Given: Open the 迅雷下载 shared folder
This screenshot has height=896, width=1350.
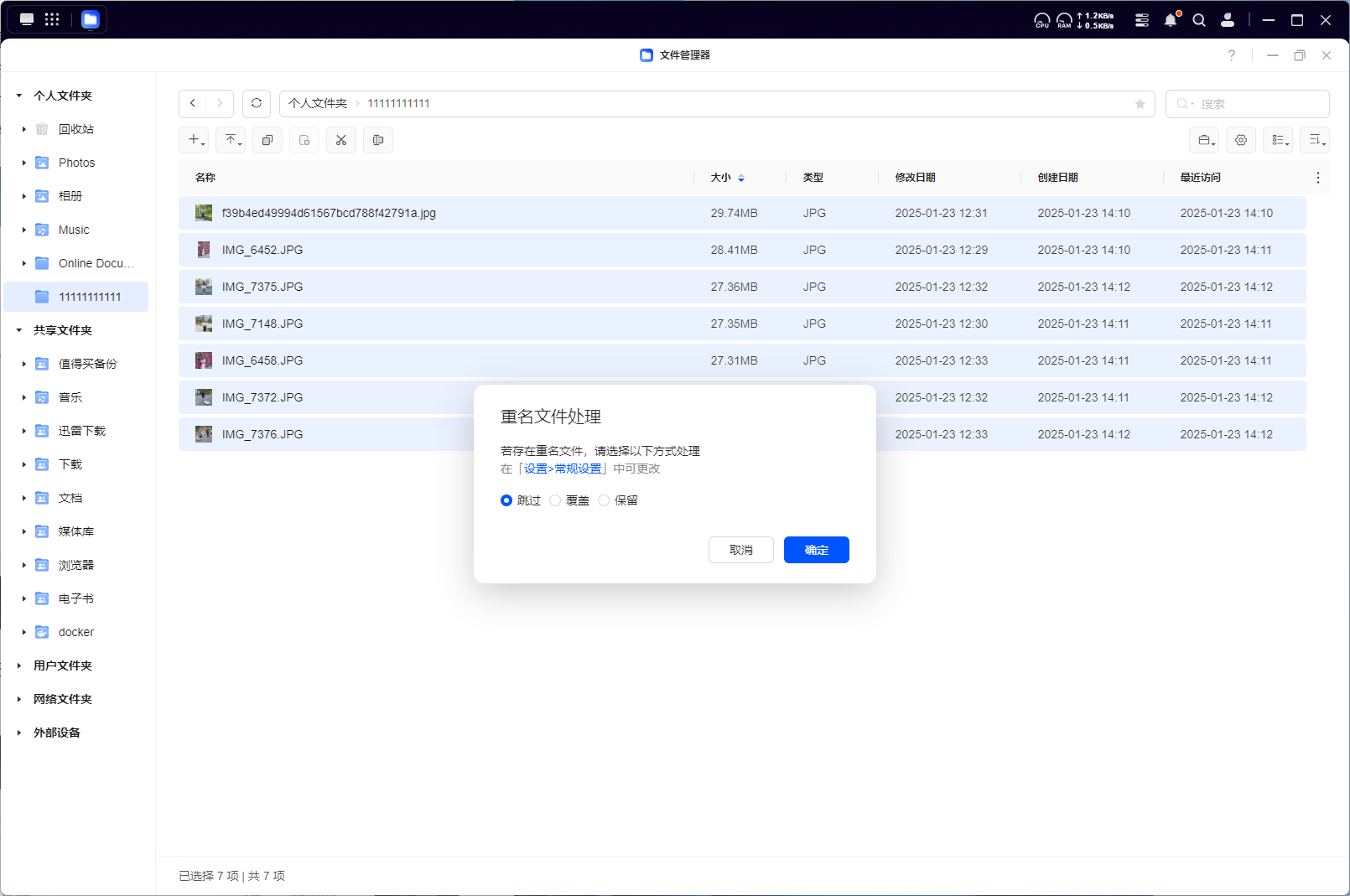Looking at the screenshot, I should pyautogui.click(x=76, y=431).
